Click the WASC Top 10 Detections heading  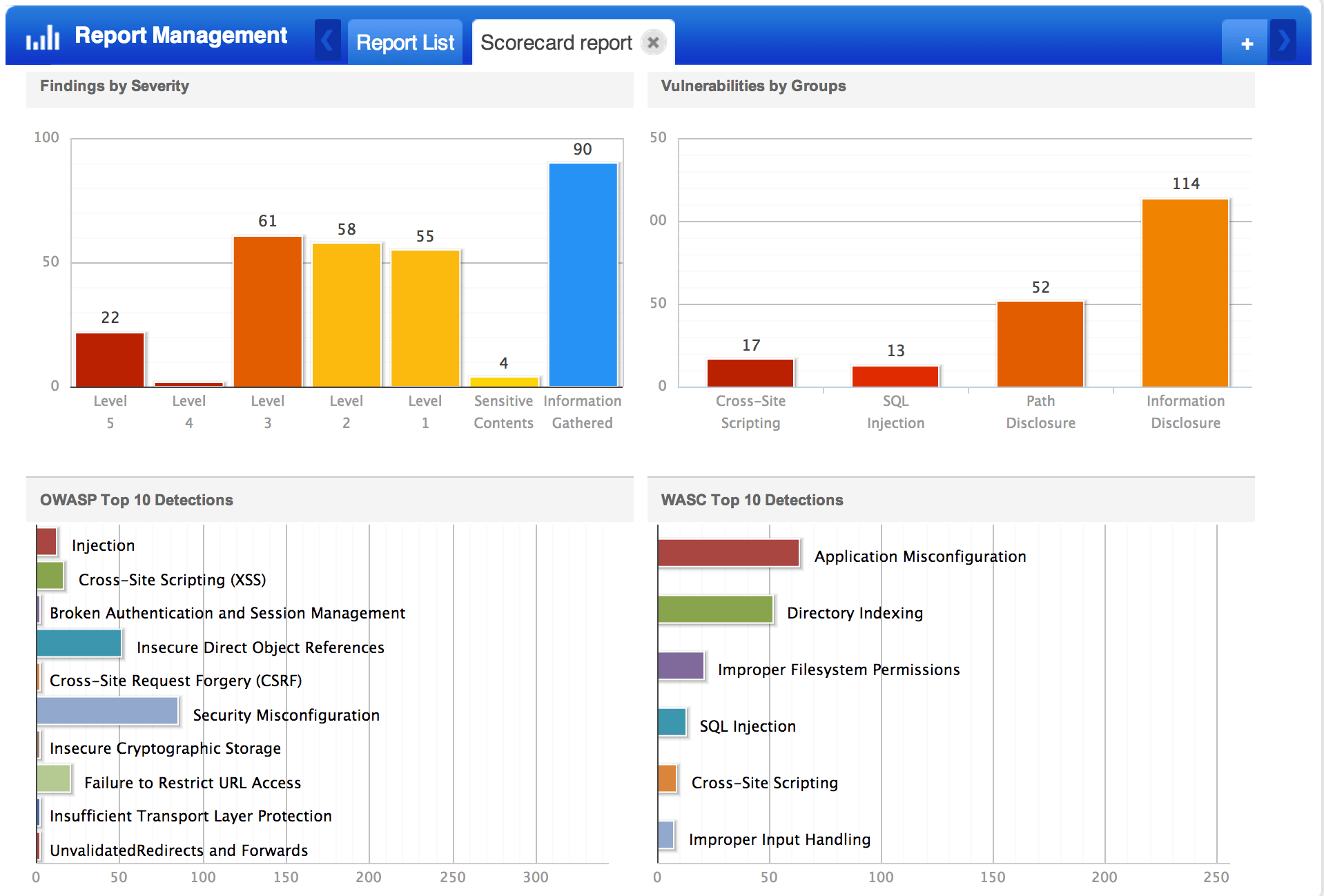(752, 500)
